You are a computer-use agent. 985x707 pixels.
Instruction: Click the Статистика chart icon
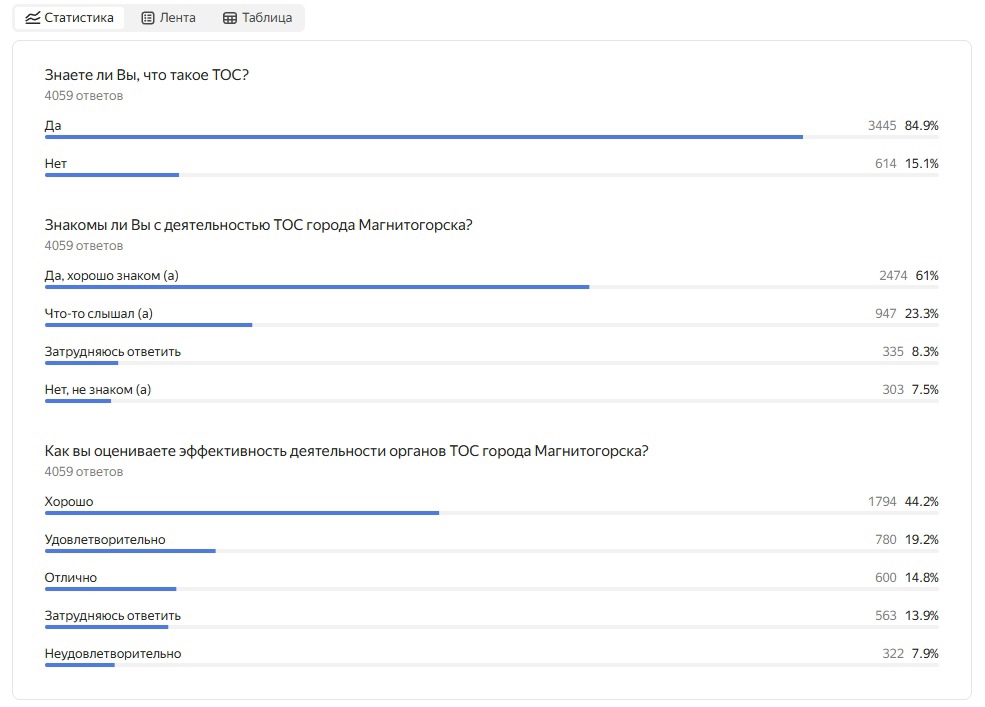pyautogui.click(x=32, y=18)
